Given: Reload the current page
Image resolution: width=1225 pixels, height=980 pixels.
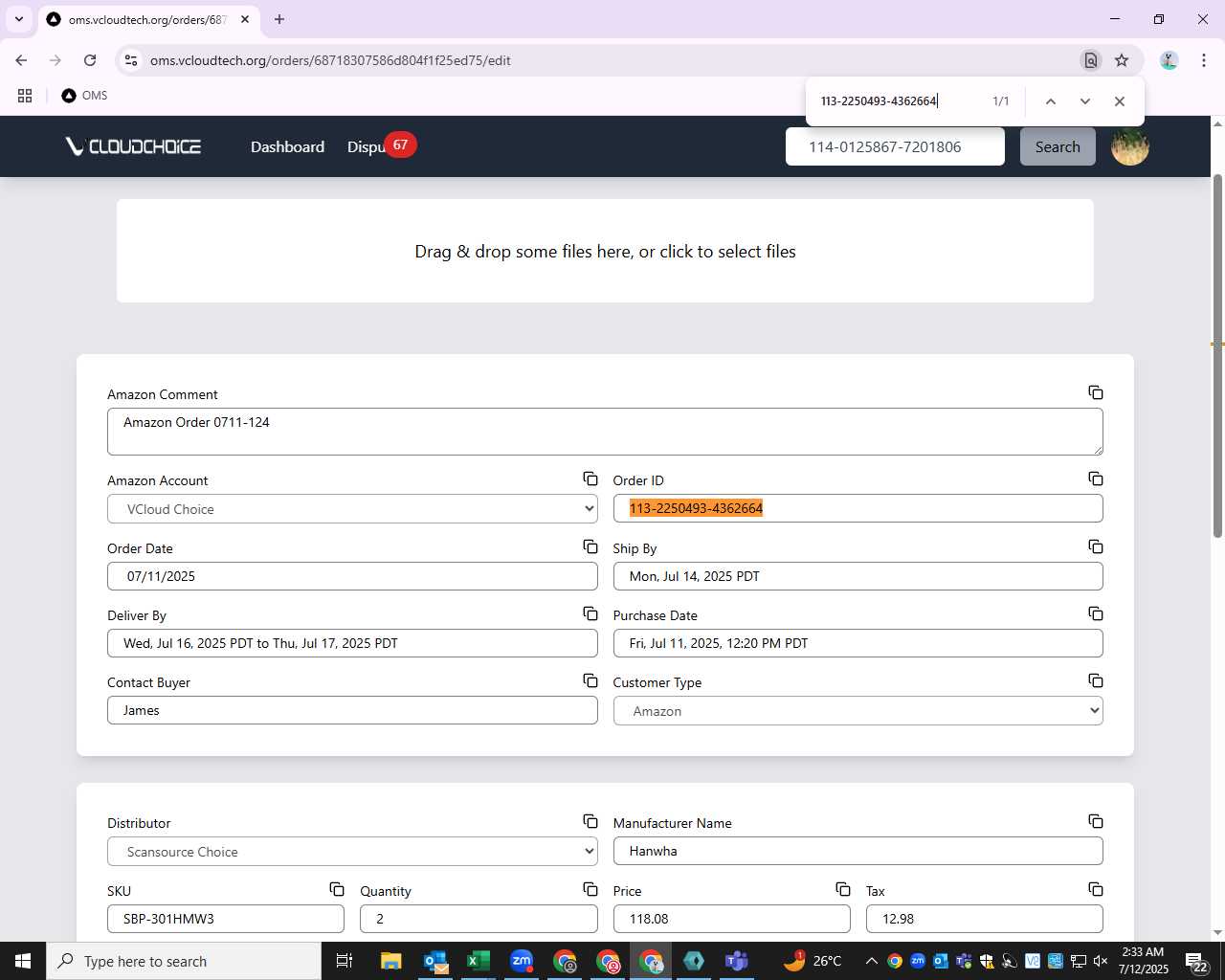Looking at the screenshot, I should point(90,60).
